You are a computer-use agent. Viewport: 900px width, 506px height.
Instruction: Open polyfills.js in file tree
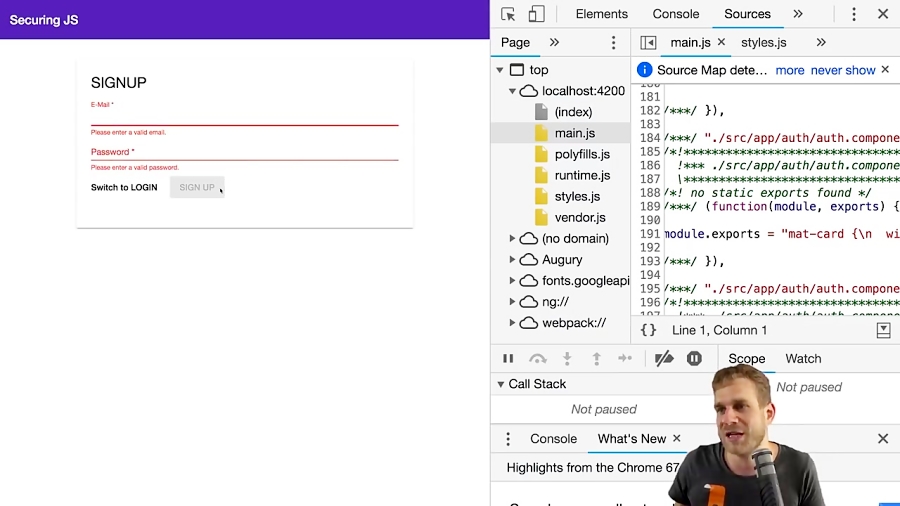coord(582,154)
